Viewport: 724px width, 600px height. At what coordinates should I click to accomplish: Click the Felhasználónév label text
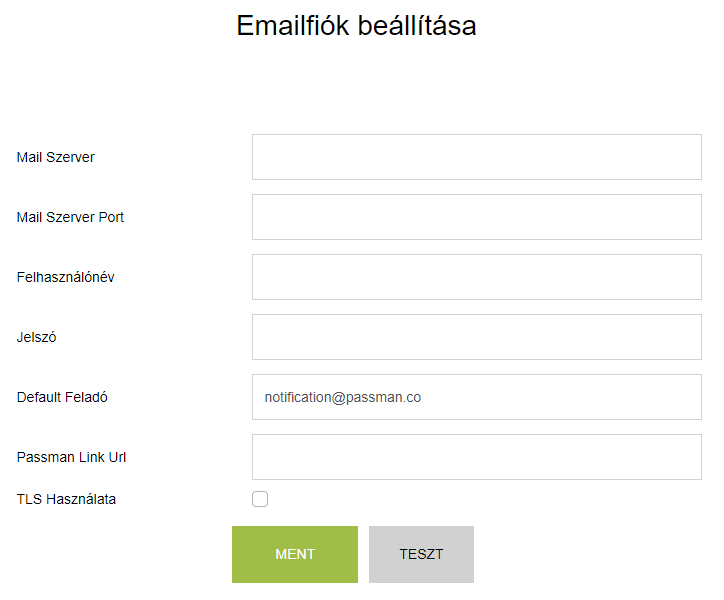(x=65, y=277)
